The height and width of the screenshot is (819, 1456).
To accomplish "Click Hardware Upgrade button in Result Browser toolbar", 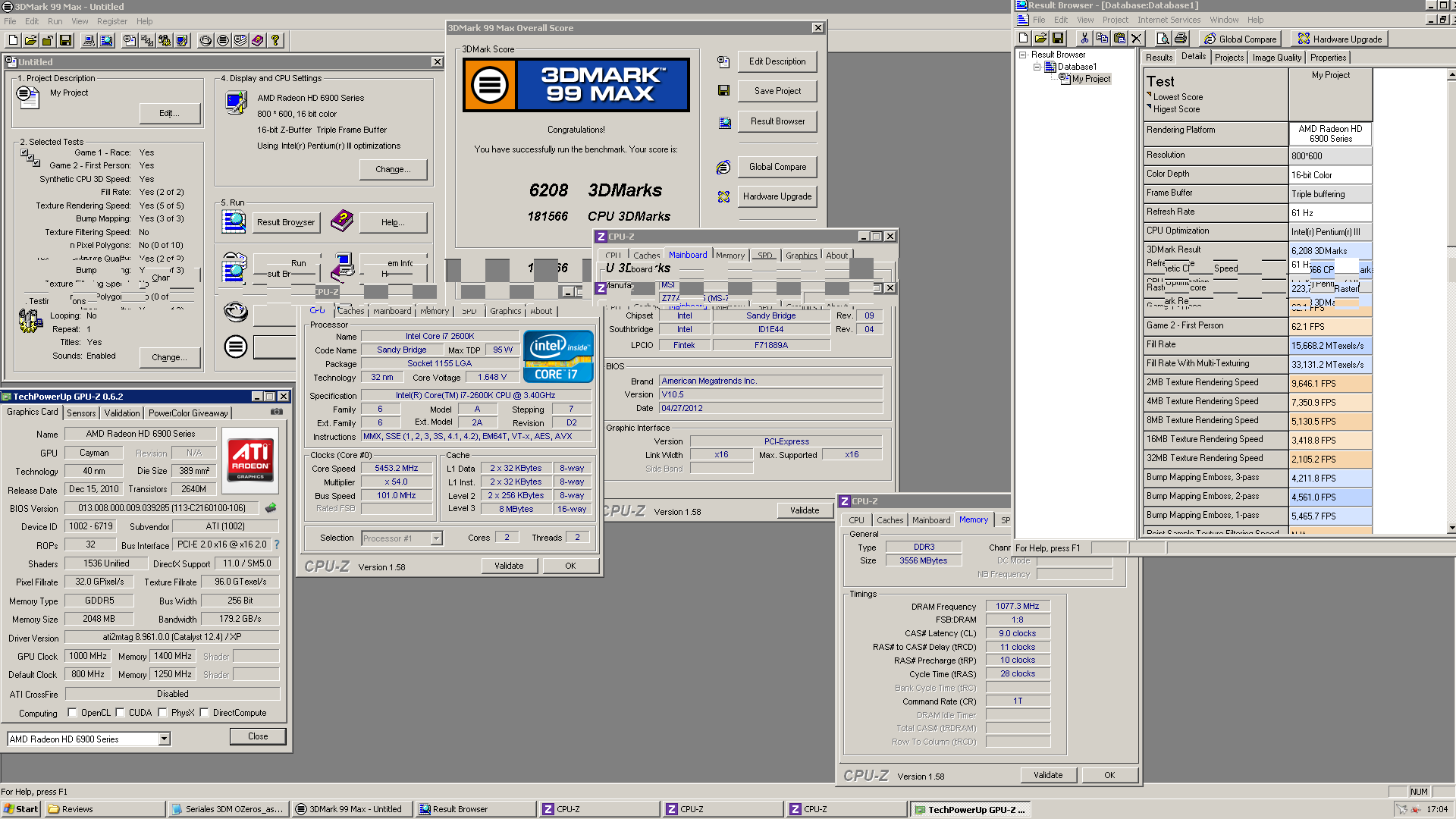I will point(1339,39).
